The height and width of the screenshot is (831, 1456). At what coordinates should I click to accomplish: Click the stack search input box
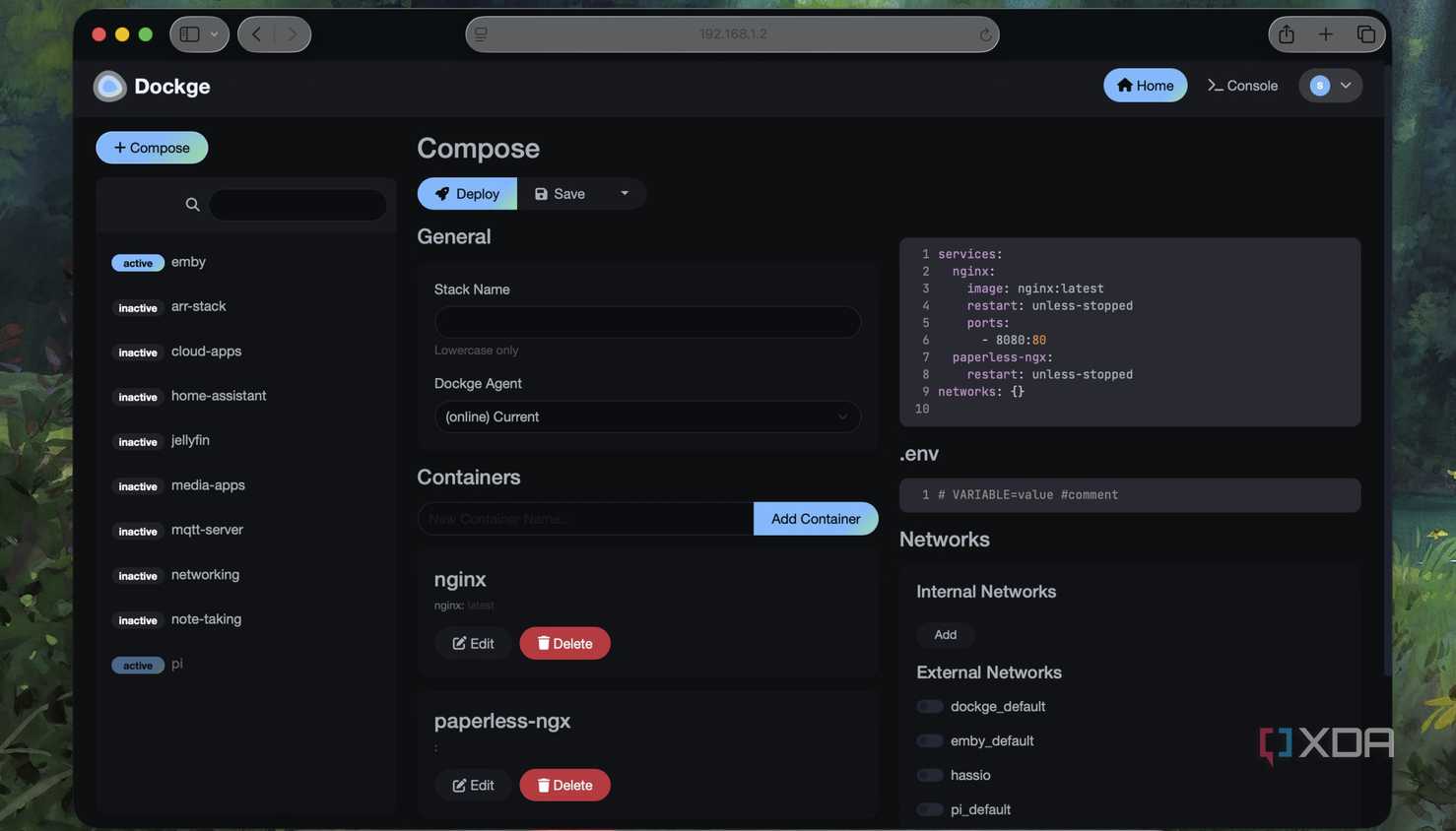click(298, 205)
